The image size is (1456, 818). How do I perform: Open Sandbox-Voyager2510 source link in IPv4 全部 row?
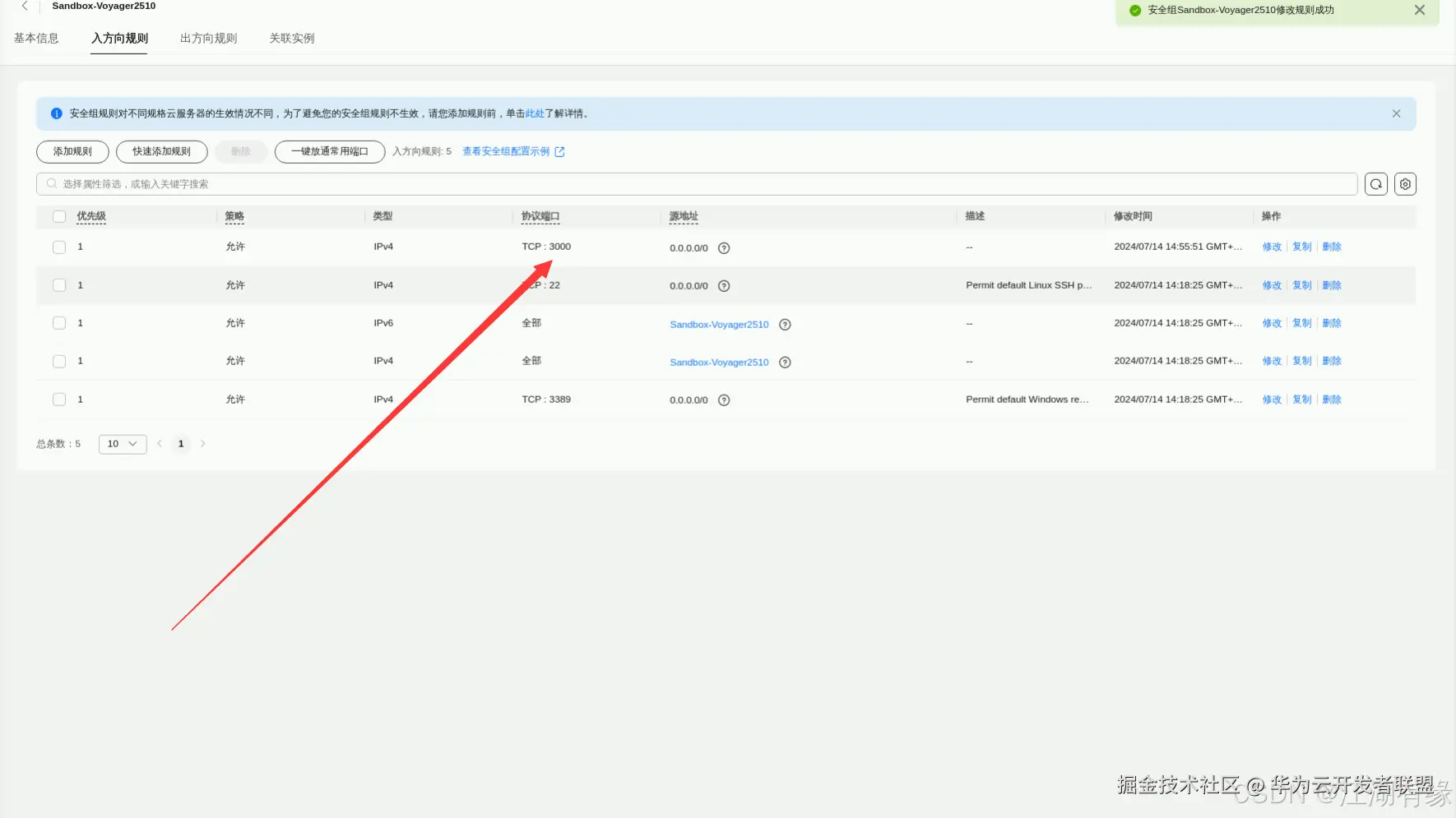pyautogui.click(x=719, y=363)
